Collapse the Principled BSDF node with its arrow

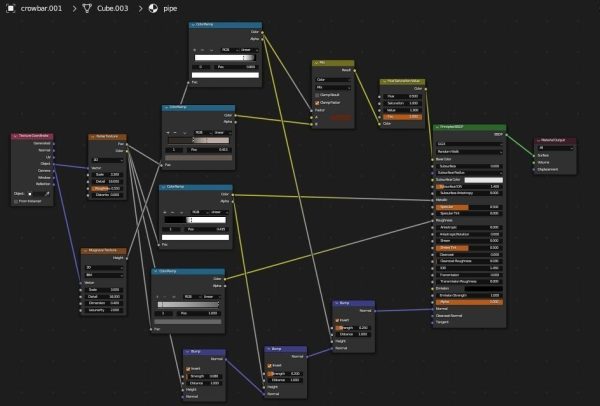pos(437,127)
